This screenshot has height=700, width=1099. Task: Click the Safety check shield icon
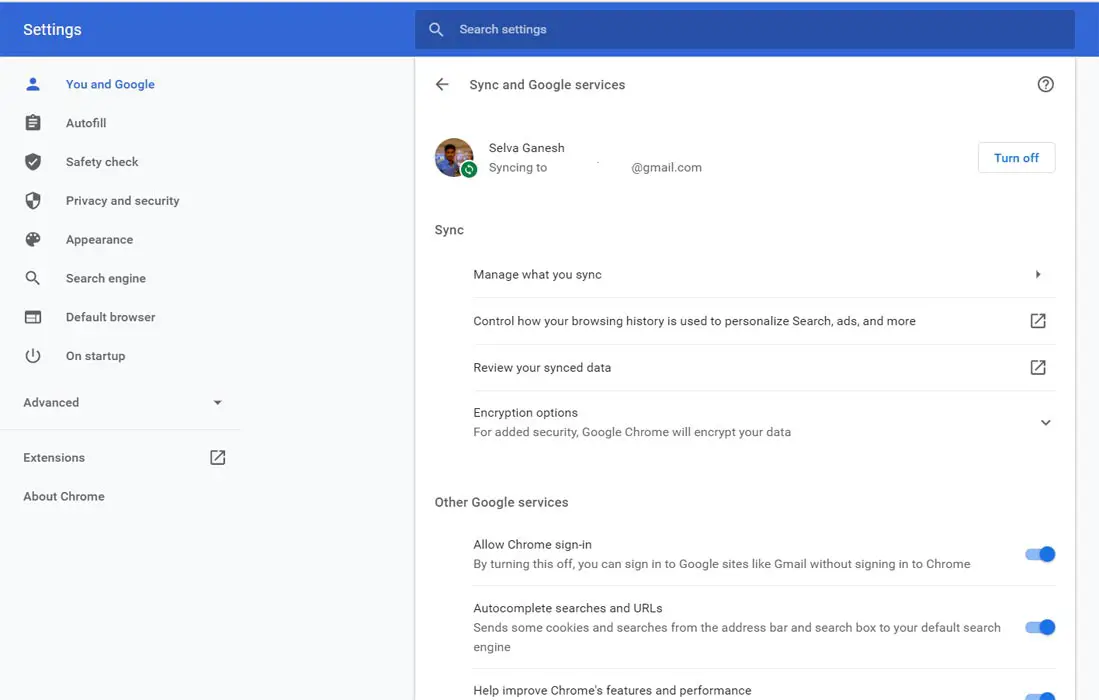click(32, 162)
